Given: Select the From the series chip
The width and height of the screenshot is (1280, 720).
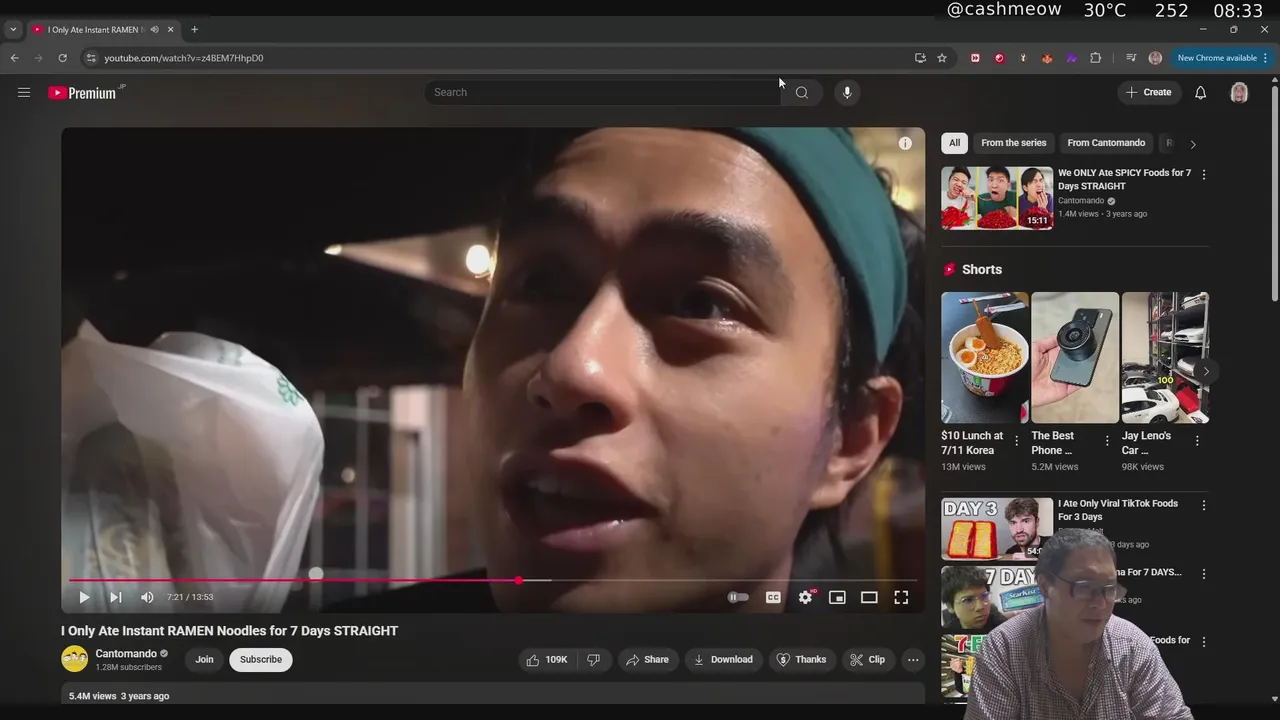Looking at the screenshot, I should click(x=1013, y=143).
